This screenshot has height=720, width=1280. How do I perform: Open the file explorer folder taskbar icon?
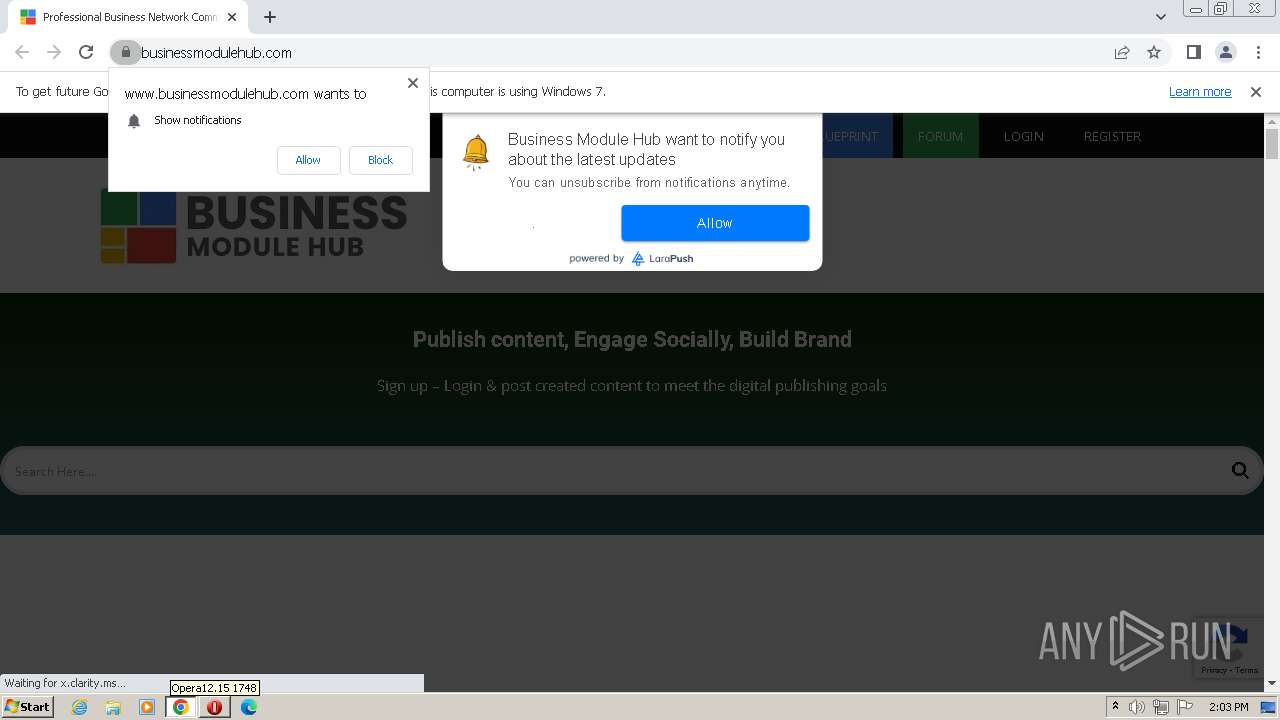pos(113,707)
